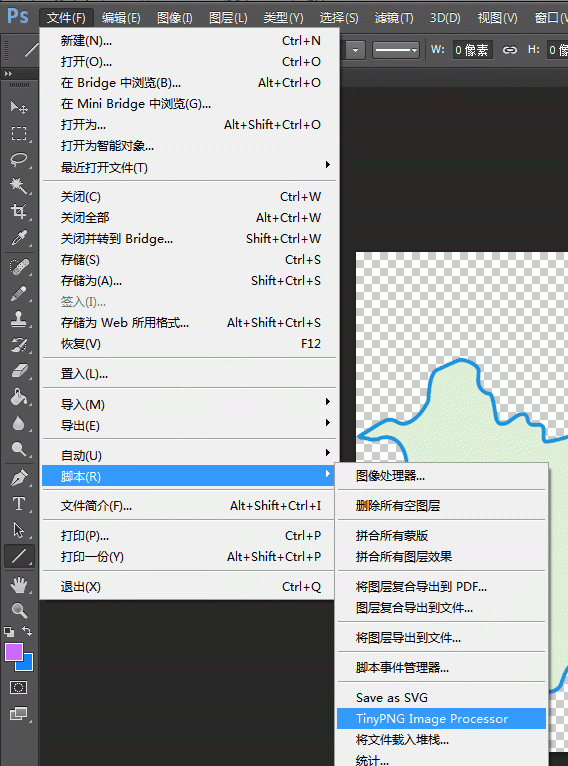
Task: Choose 将图层导出到文件... script
Action: tap(442, 638)
